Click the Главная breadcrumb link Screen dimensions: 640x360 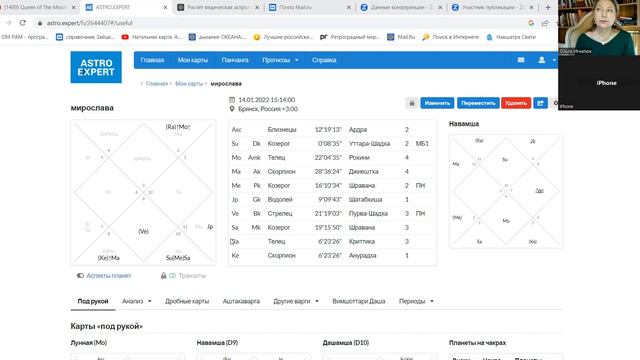(x=157, y=84)
